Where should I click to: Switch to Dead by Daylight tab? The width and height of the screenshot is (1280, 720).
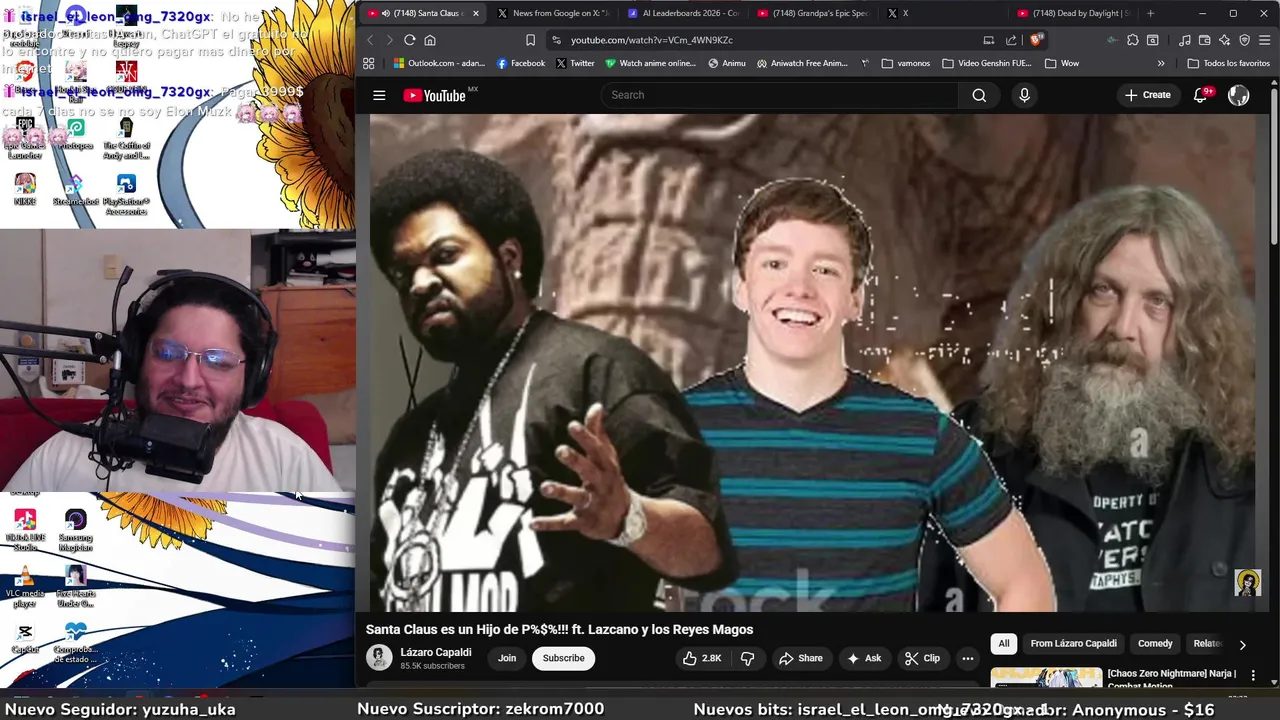coord(1074,13)
